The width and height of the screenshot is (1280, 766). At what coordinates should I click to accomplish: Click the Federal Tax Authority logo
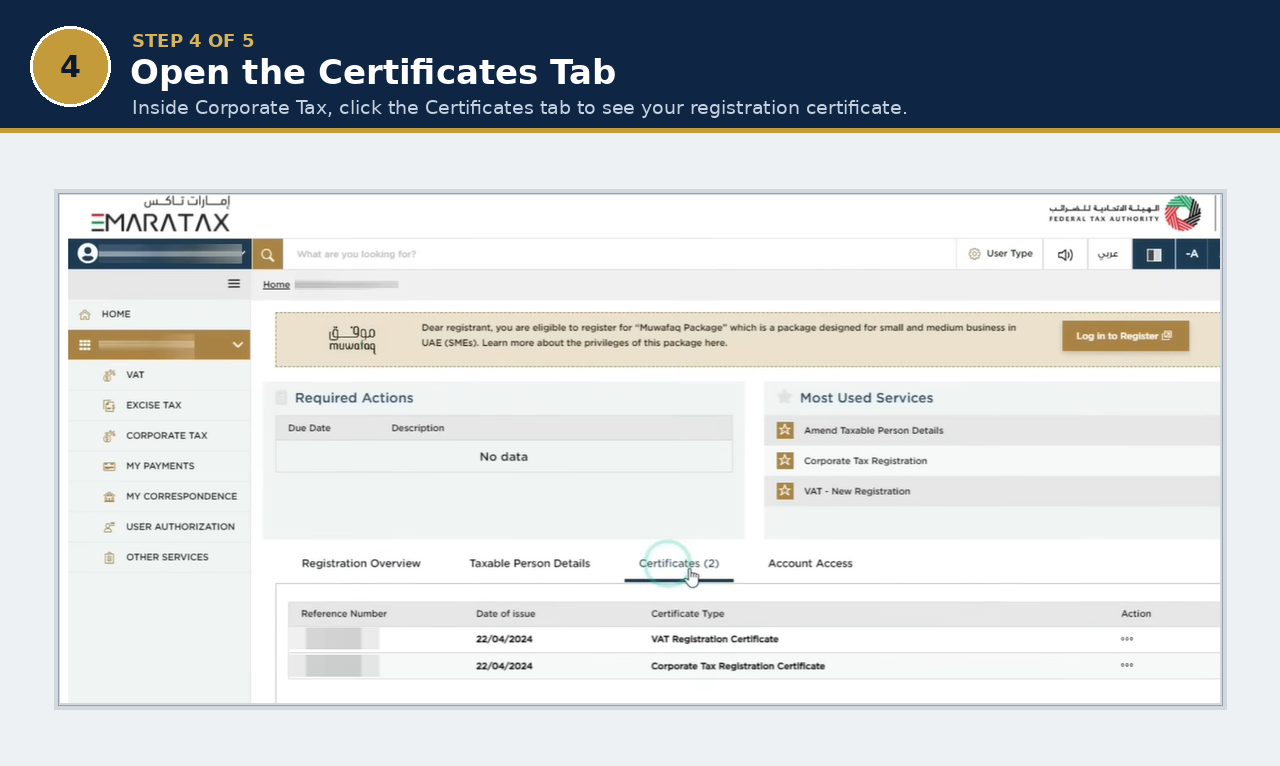click(1125, 213)
